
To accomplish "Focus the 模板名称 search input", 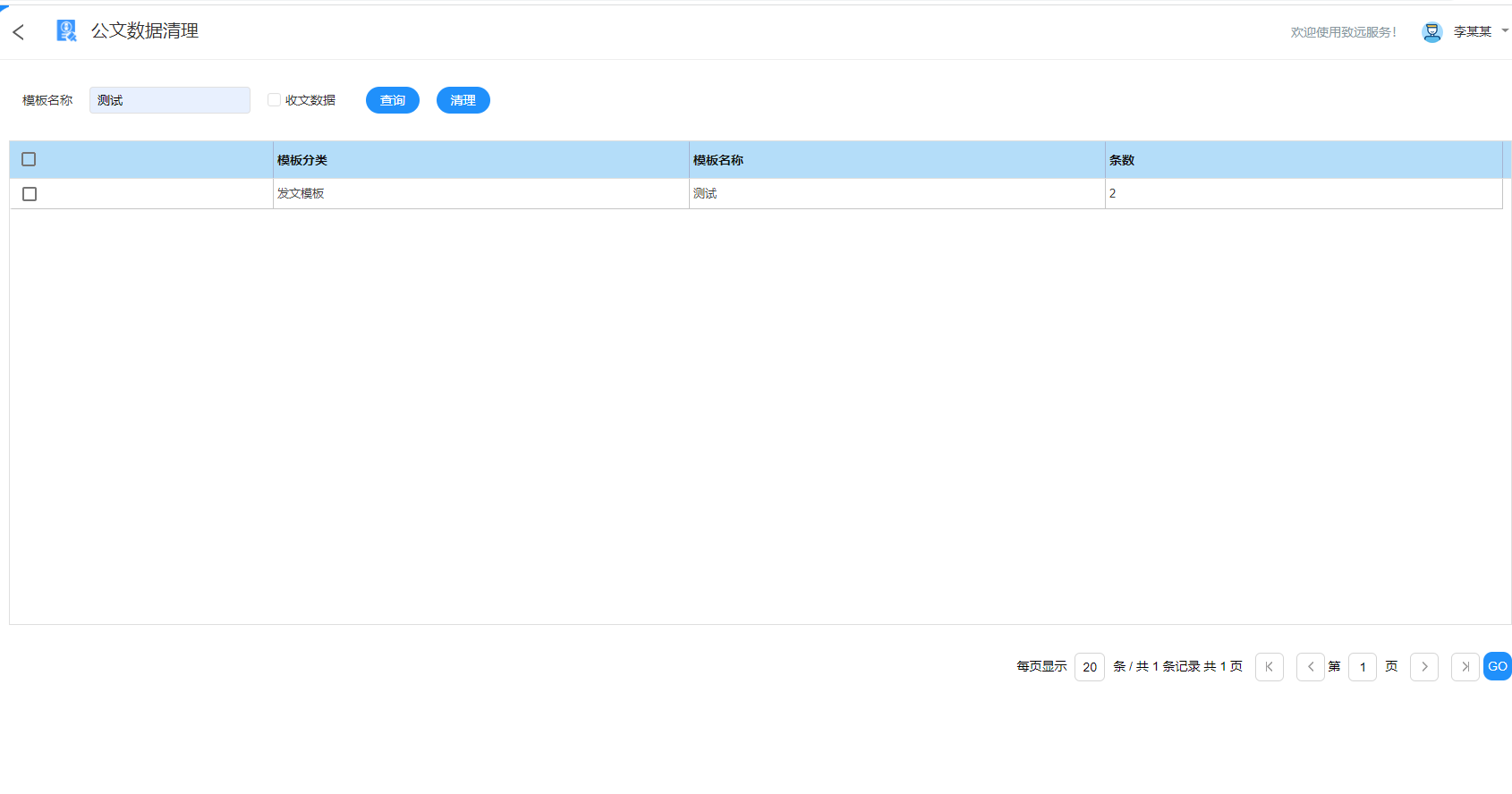I will point(170,100).
